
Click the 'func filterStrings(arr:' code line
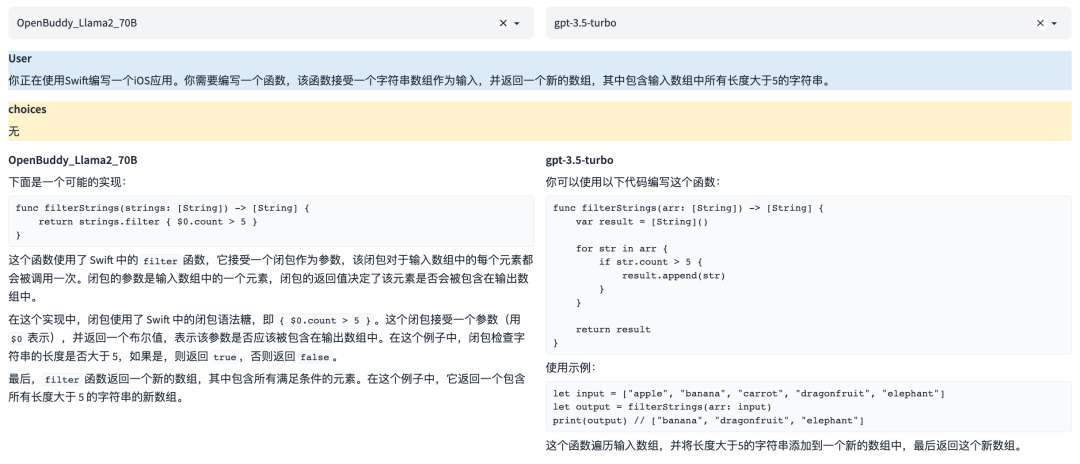pyautogui.click(x=688, y=208)
